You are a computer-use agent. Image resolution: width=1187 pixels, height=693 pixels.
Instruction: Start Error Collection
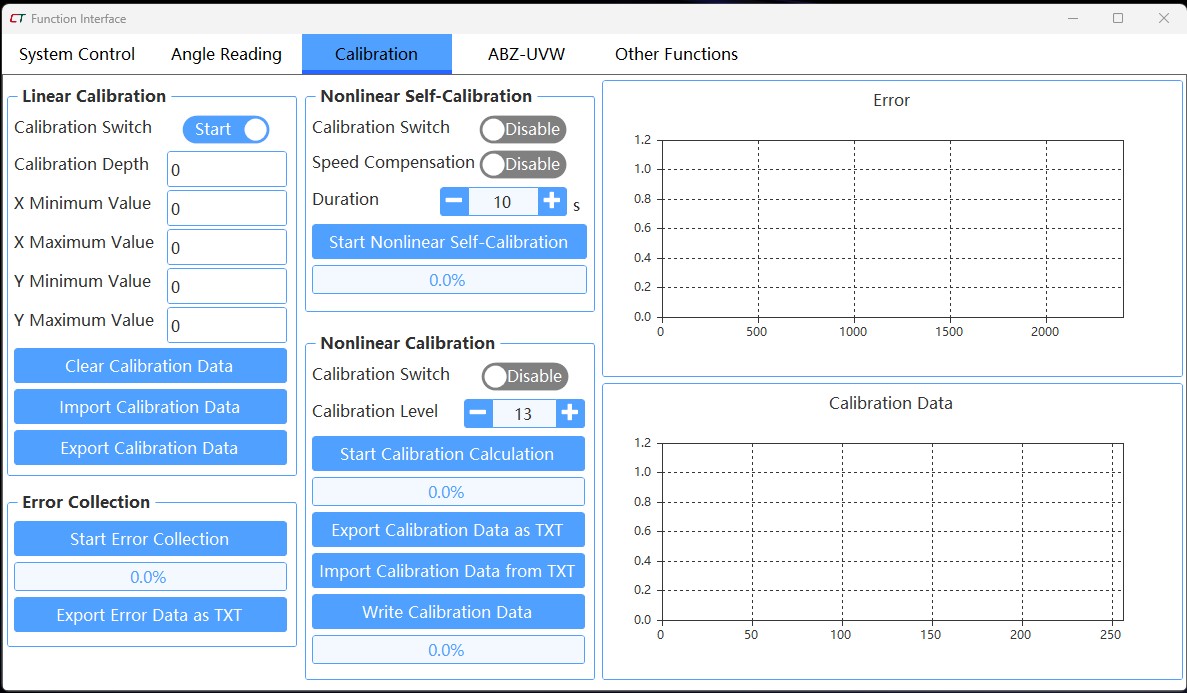click(x=150, y=539)
